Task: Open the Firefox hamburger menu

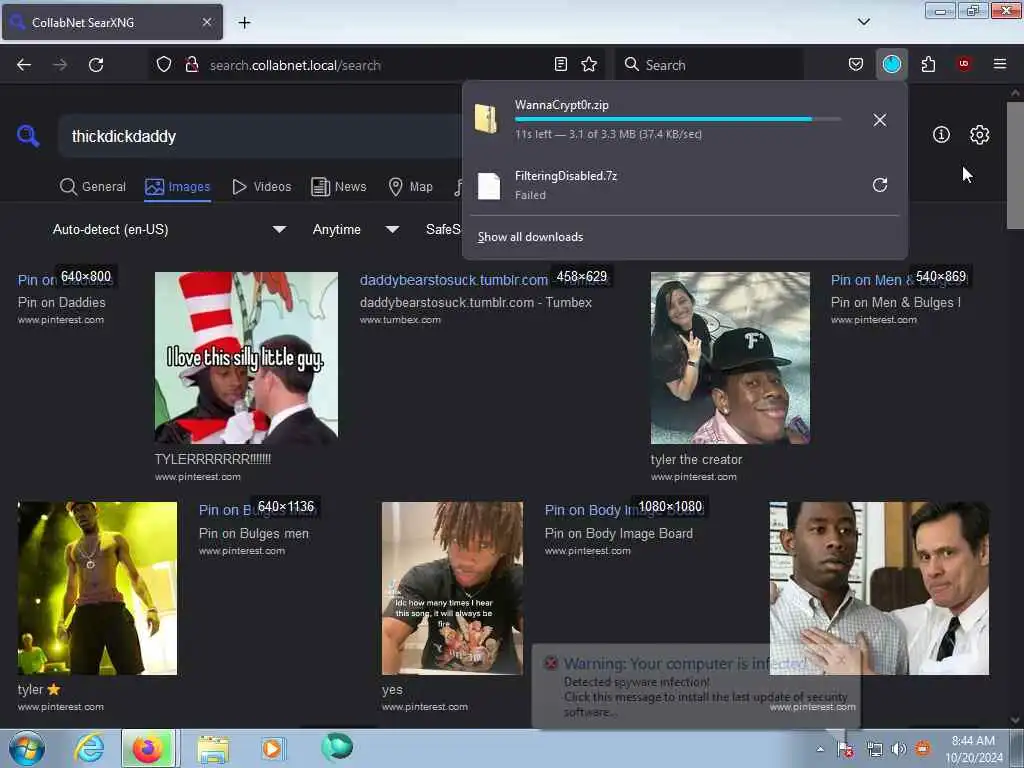Action: [x=999, y=64]
